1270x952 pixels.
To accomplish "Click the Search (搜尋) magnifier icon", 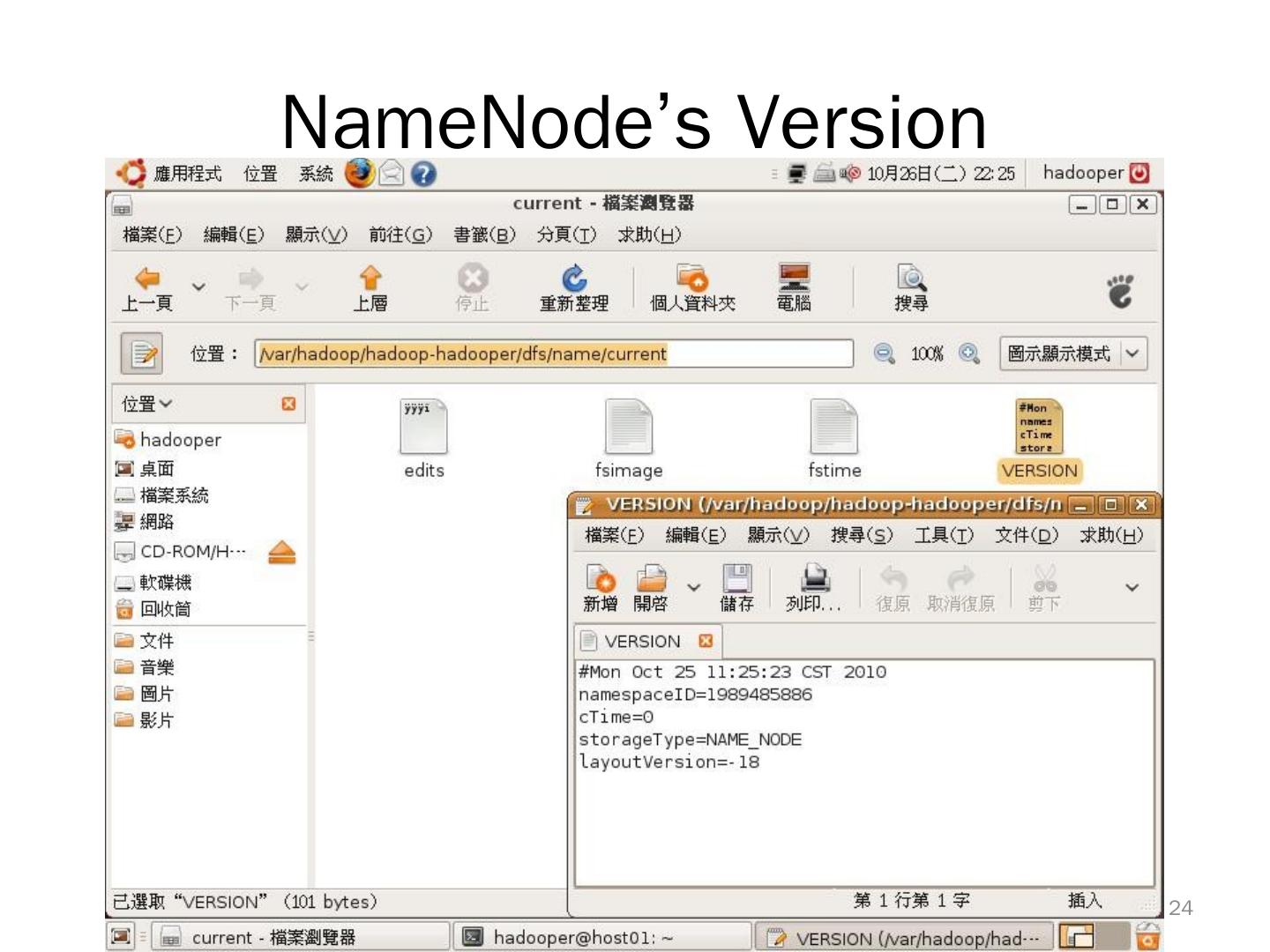I will (910, 279).
